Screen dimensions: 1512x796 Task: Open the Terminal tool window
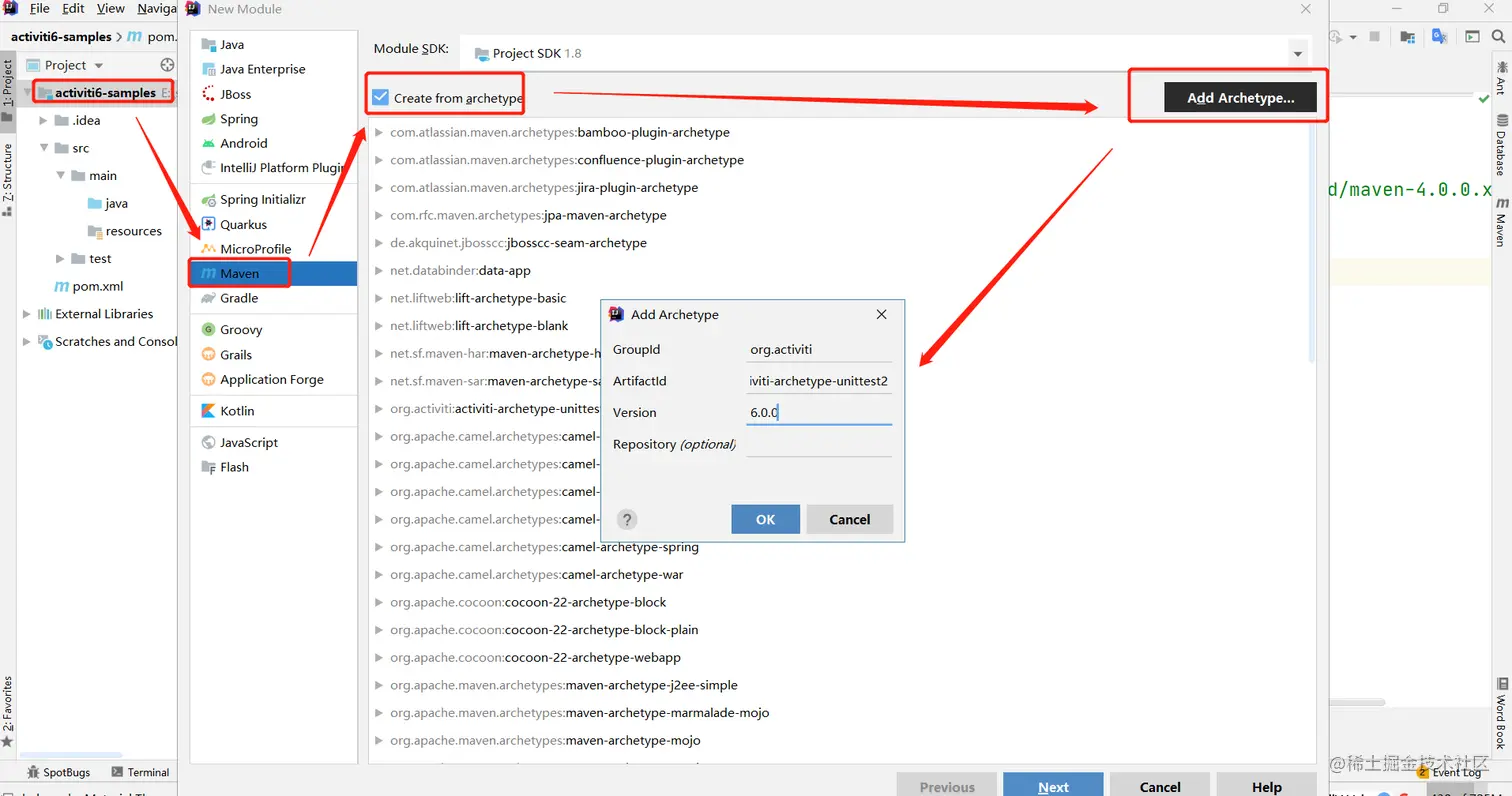pos(140,772)
